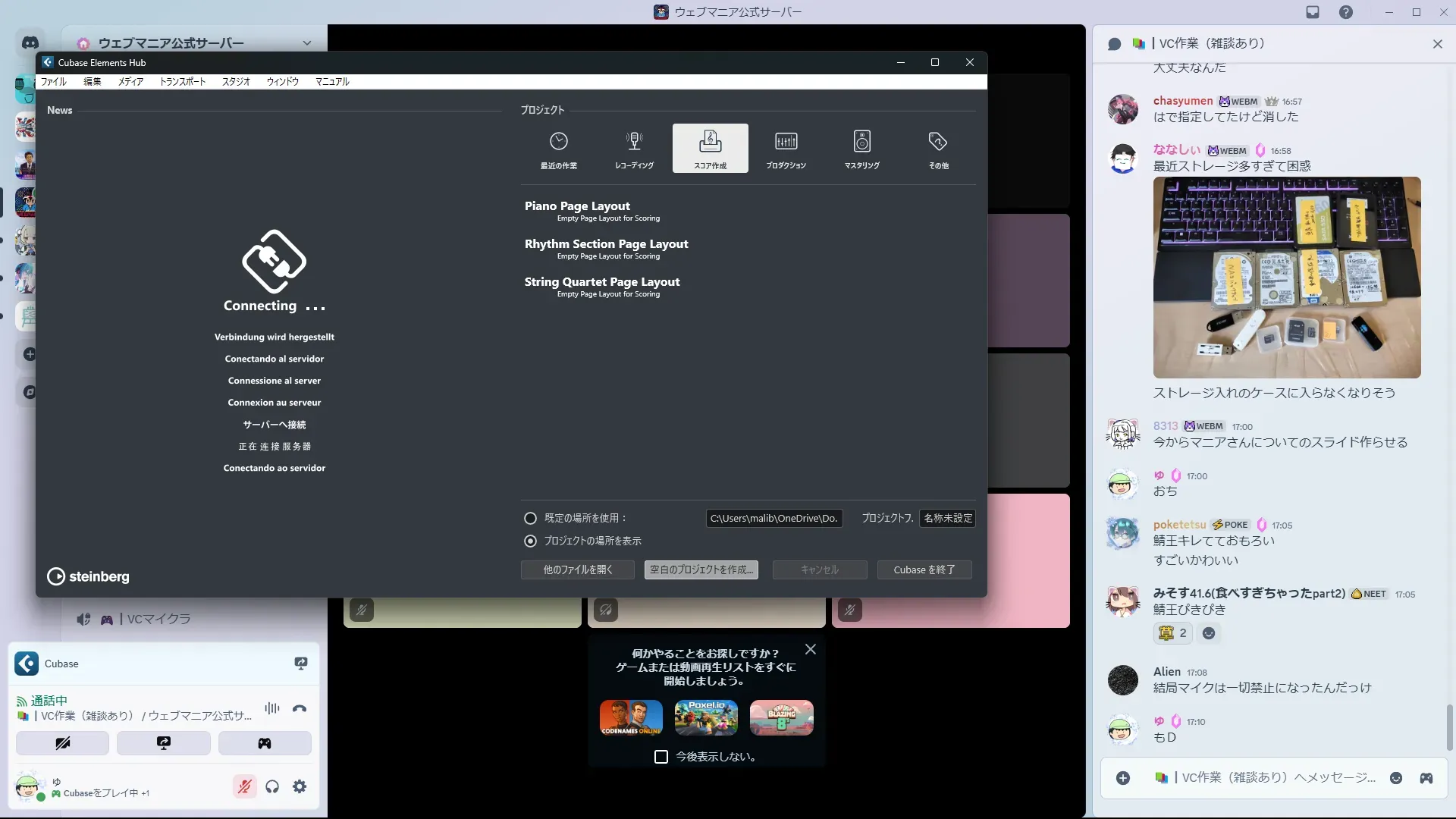
Task: Unmute the microphone in Discord user panel
Action: point(244,786)
